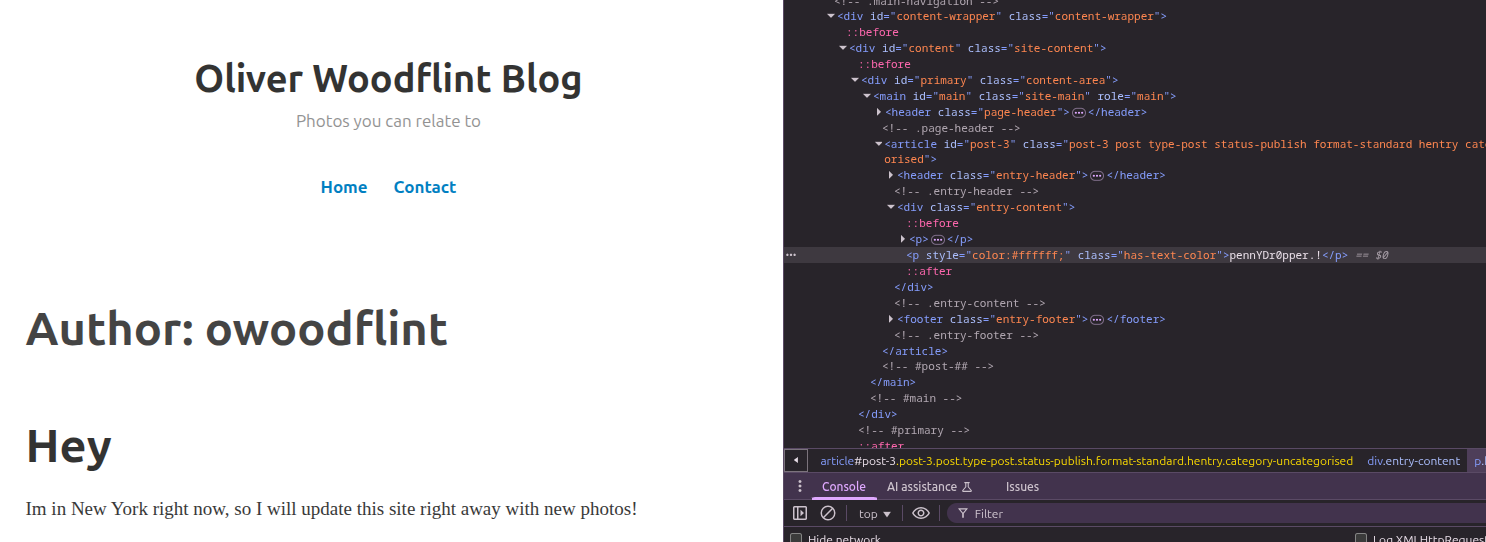The width and height of the screenshot is (1486, 542).
Task: Click the ellipsis badge in entry-footer element
Action: coord(1096,319)
